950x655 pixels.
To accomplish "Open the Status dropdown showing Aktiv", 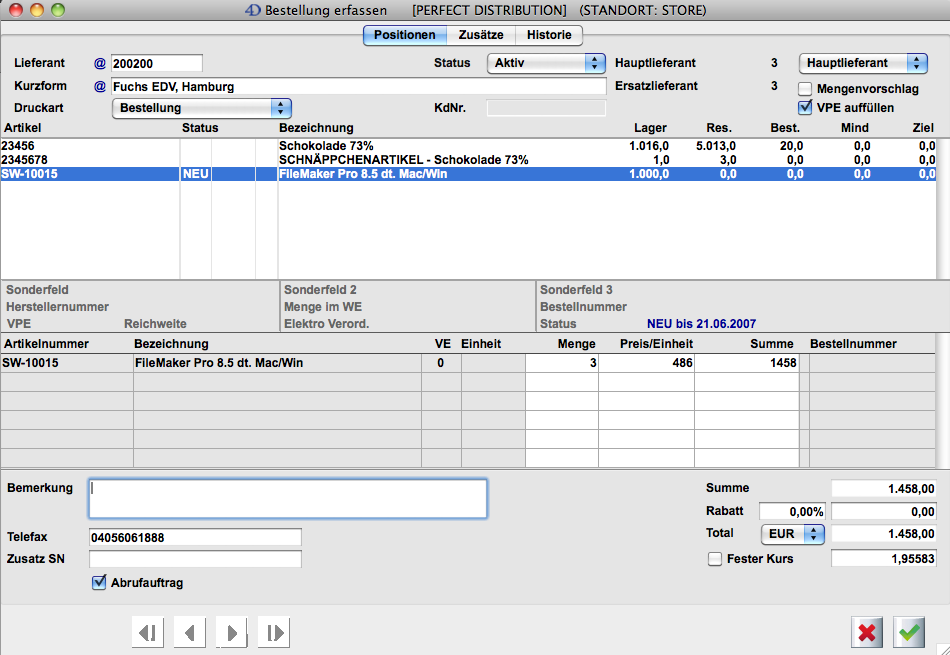I will coord(547,63).
